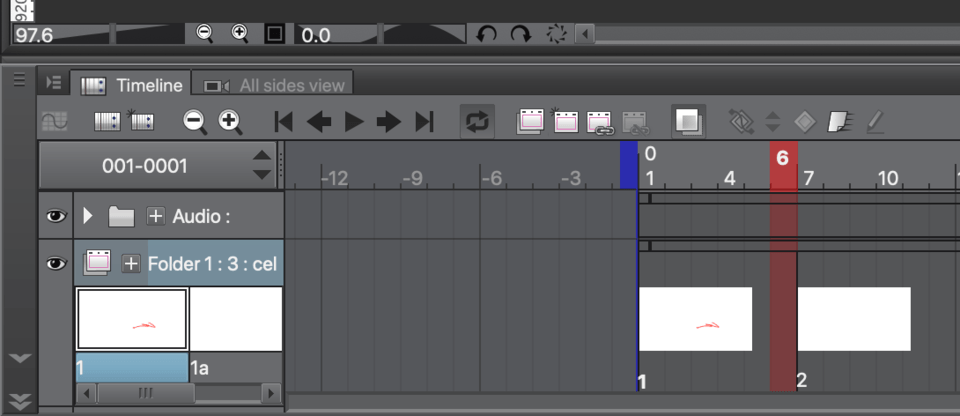Add a new animation cel
This screenshot has width=960, height=416.
(564, 121)
